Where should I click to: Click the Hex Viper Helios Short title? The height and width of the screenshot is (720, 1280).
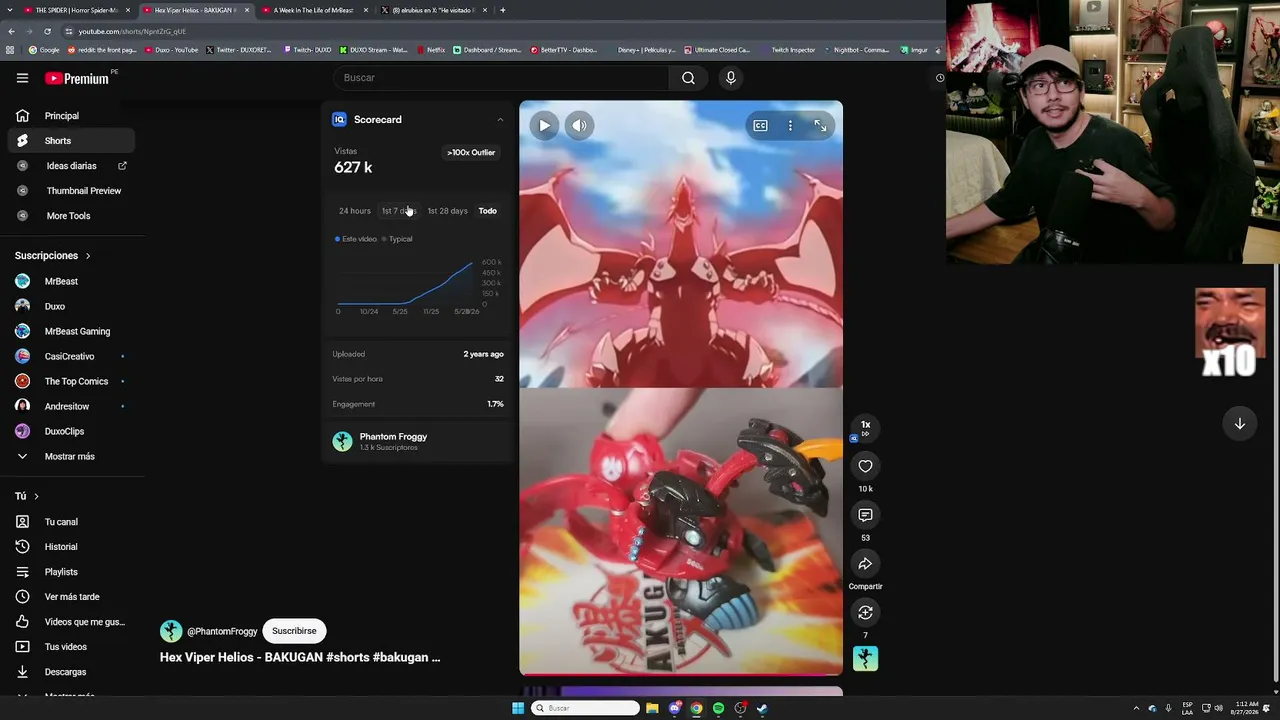(300, 657)
